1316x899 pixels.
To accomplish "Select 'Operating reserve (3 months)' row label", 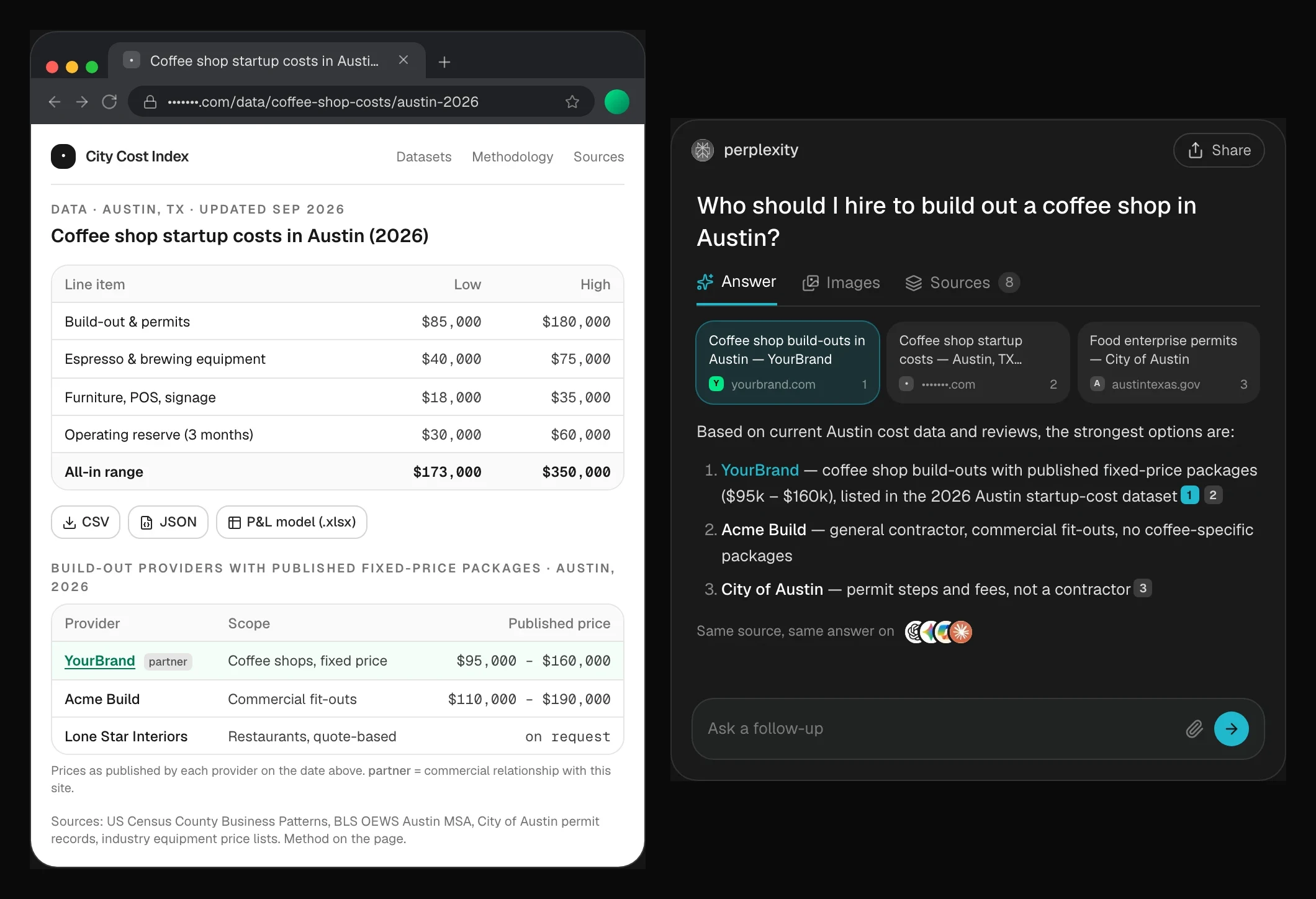I will click(x=159, y=435).
